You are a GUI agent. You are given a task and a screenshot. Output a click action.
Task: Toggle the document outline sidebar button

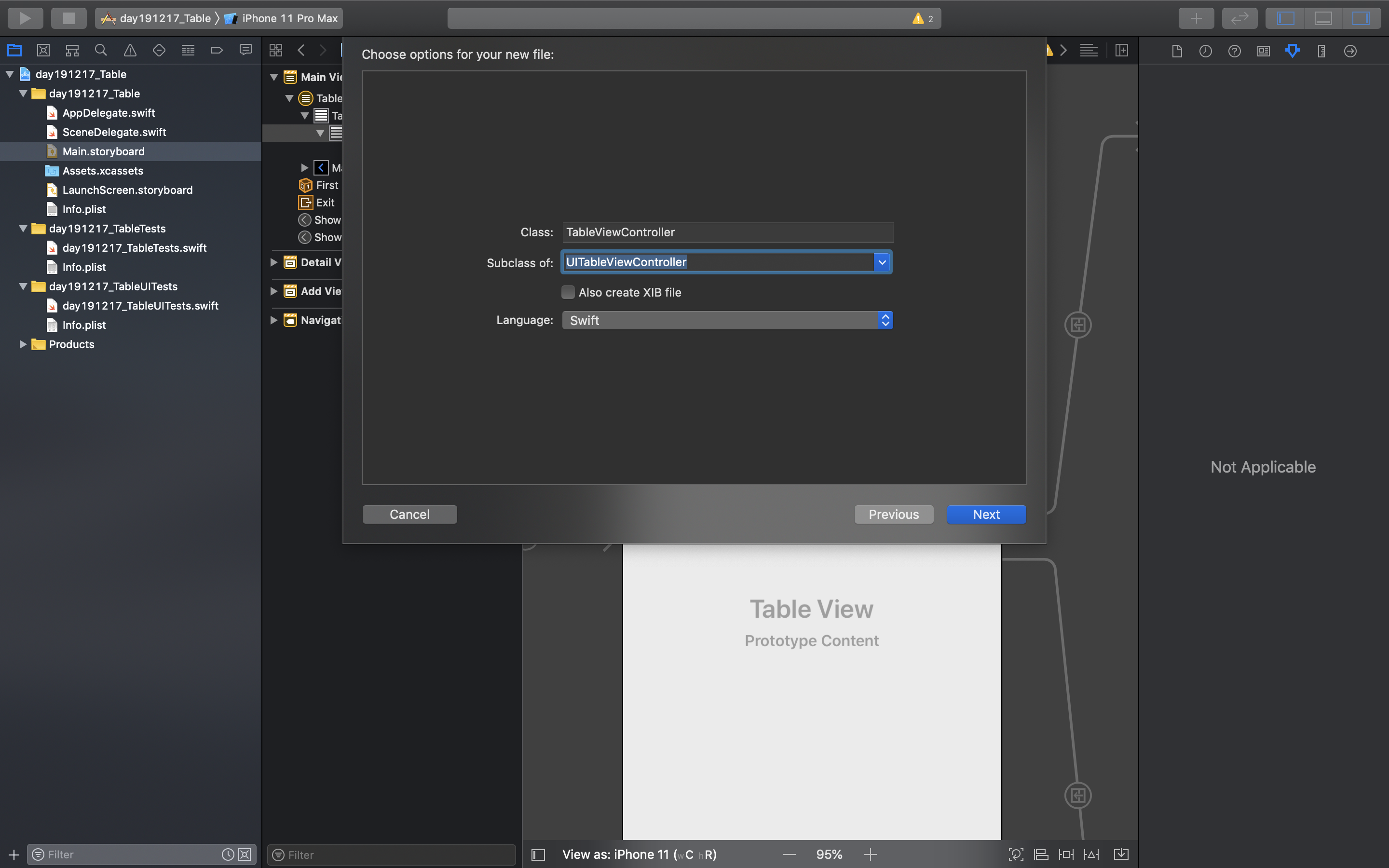pos(538,855)
